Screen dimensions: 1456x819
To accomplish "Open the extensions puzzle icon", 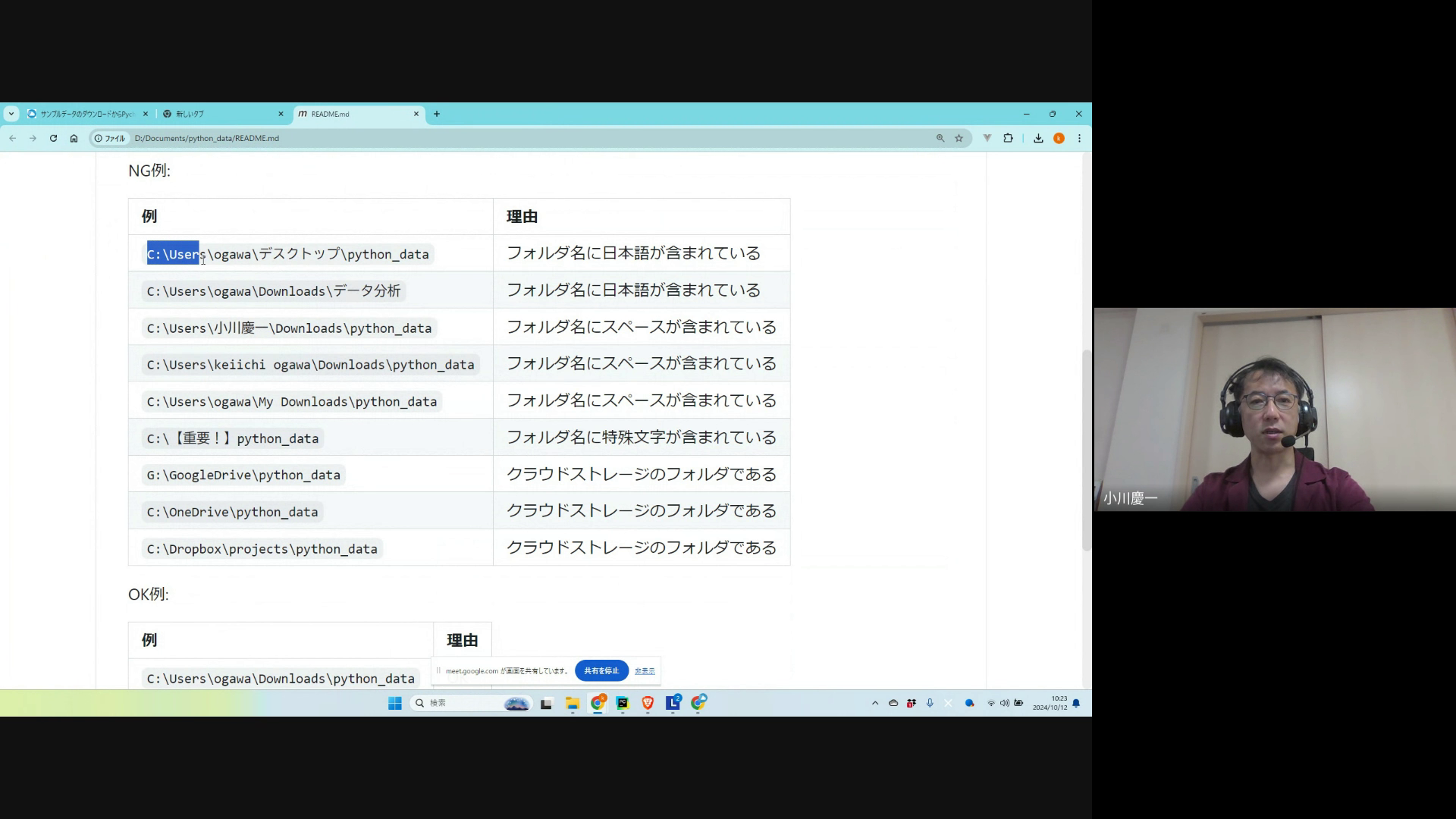I will 1008,138.
